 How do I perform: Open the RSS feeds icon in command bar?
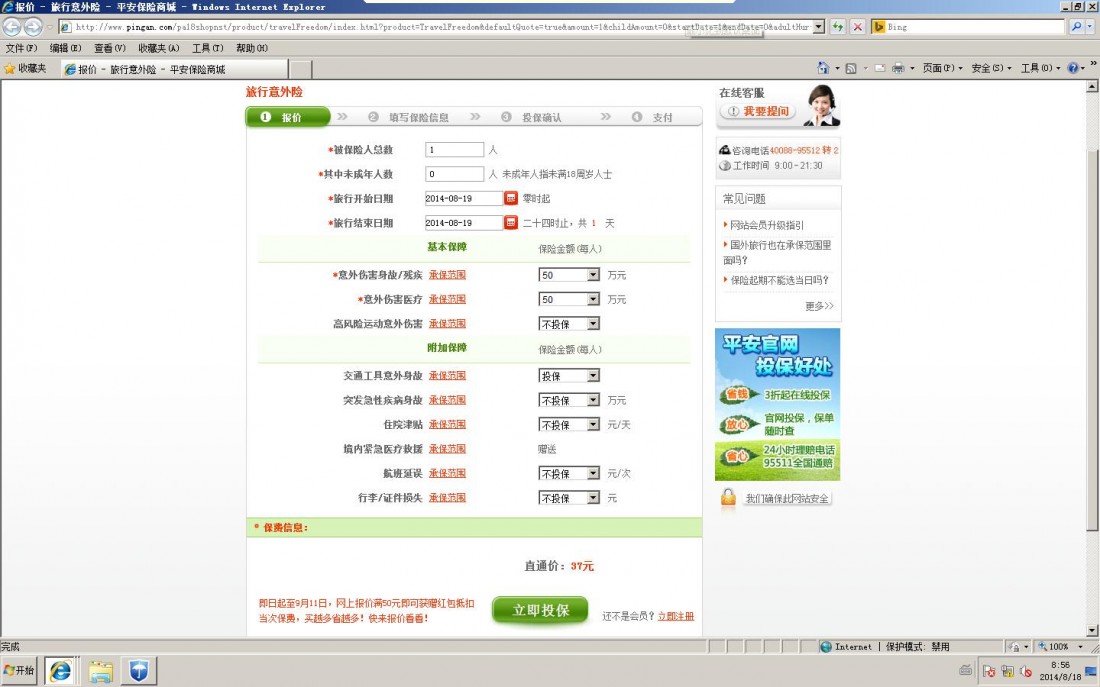(x=851, y=68)
